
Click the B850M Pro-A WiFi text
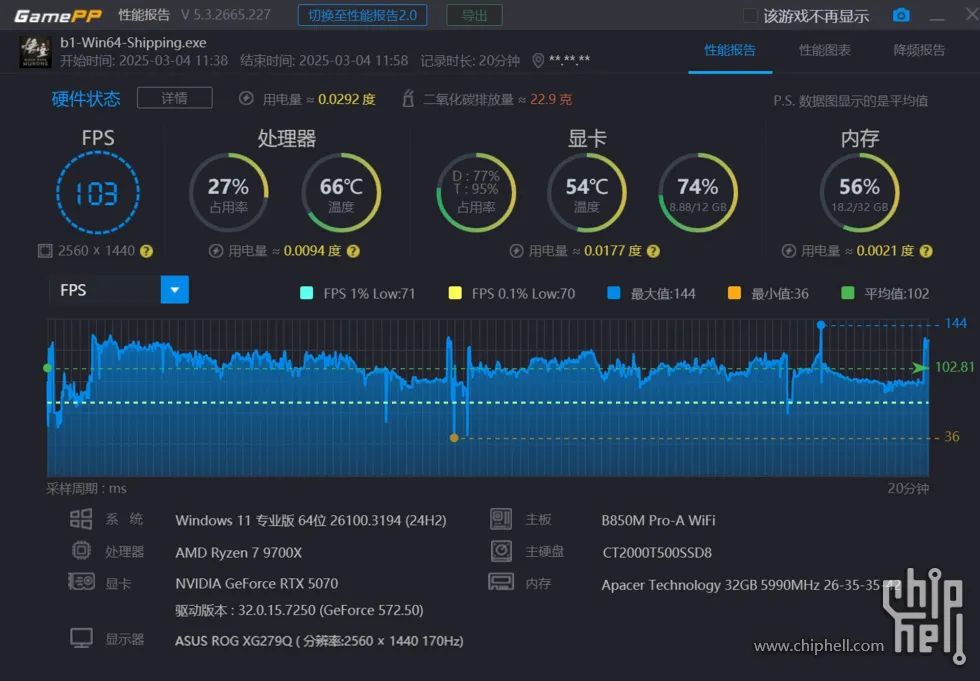[x=658, y=520]
